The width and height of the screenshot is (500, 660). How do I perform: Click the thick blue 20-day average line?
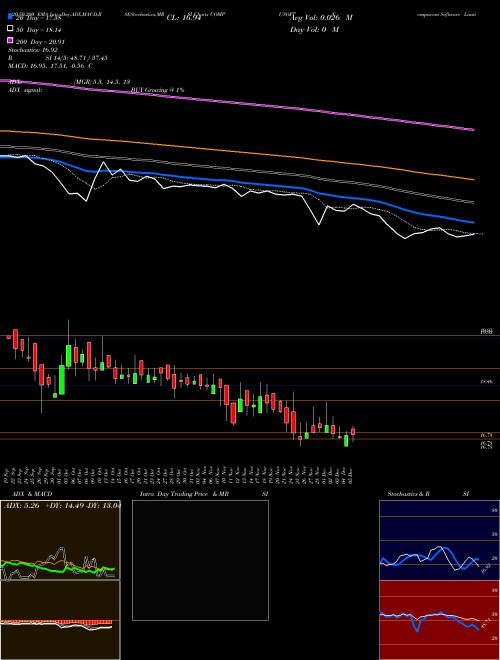click(x=237, y=182)
